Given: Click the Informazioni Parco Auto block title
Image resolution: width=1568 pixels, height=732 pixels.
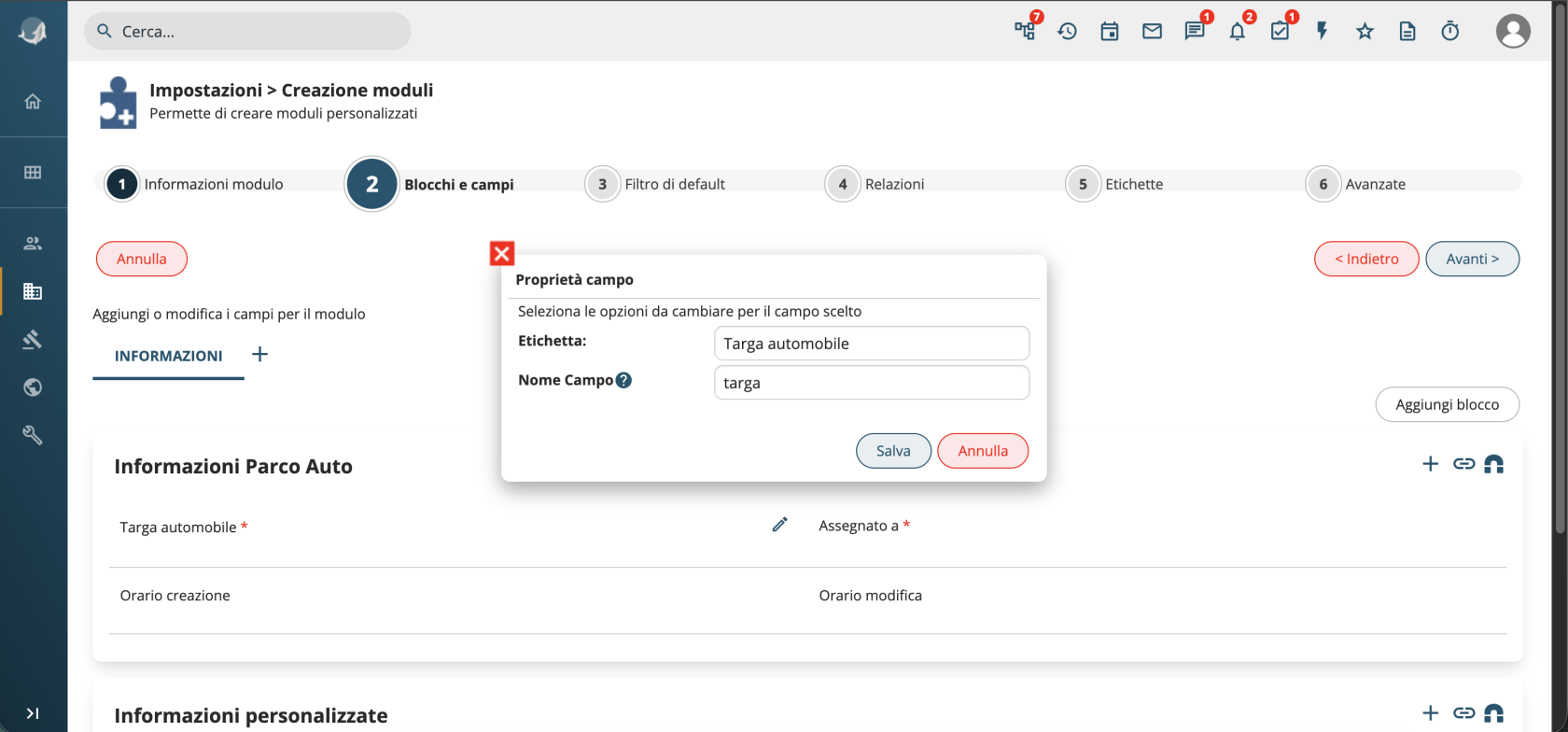Looking at the screenshot, I should click(233, 467).
